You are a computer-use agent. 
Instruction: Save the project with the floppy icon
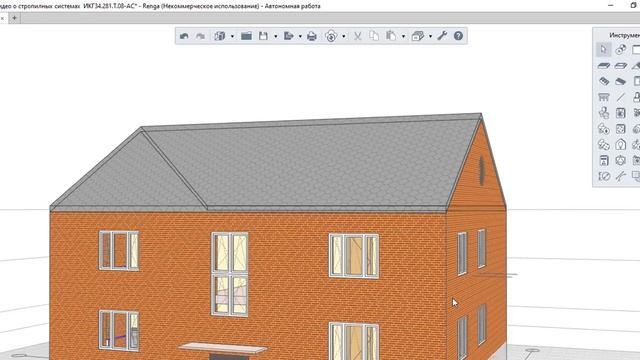263,36
